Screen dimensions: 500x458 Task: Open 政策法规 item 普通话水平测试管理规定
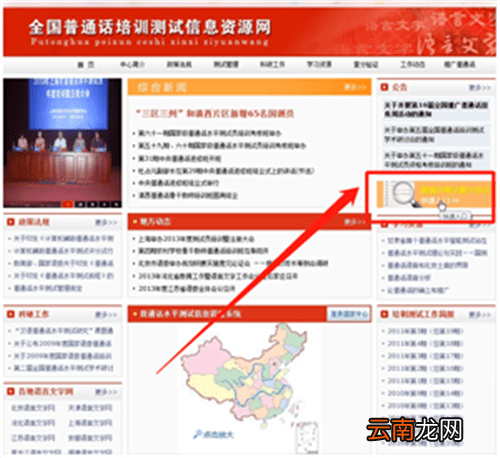(x=48, y=288)
